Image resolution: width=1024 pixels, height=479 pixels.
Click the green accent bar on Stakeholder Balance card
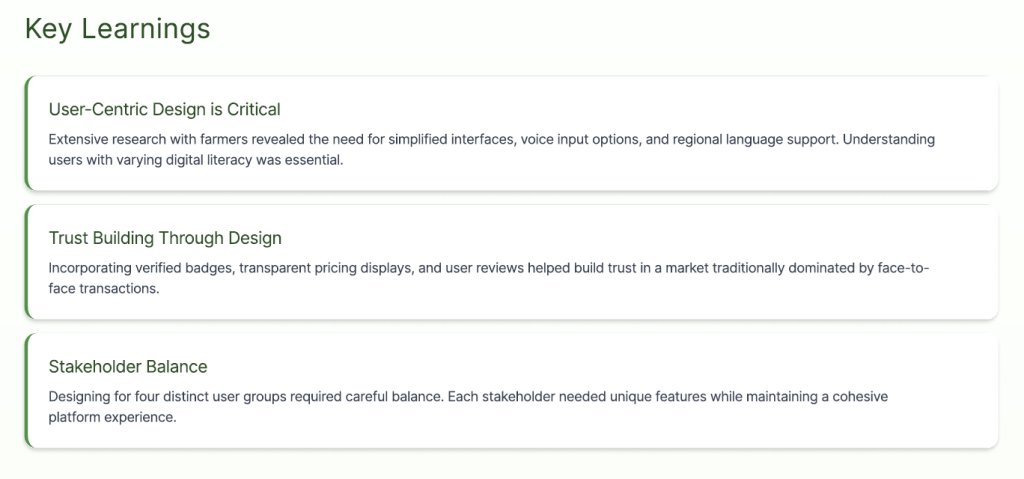[x=27, y=391]
